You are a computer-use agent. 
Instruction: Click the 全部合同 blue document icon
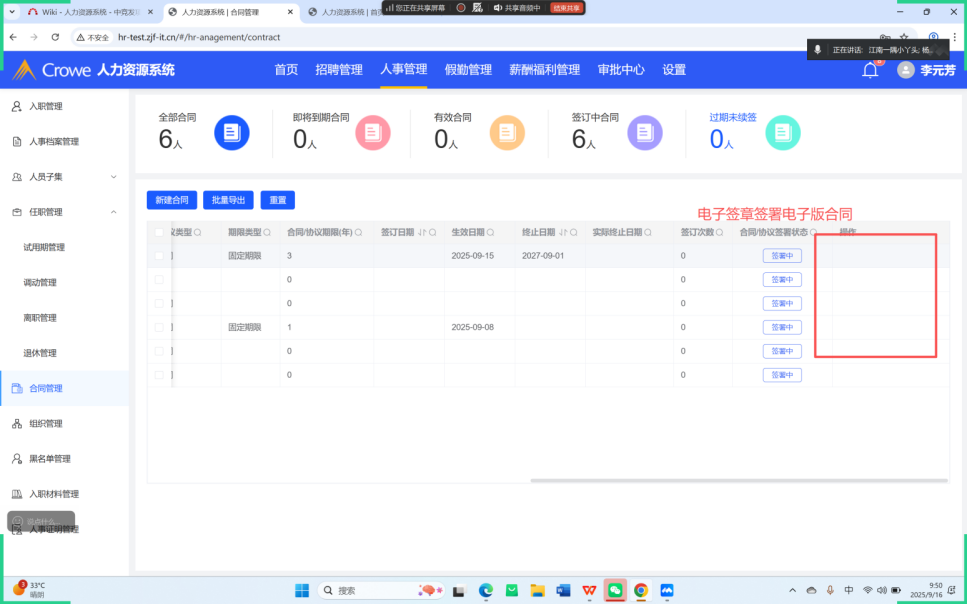pyautogui.click(x=232, y=133)
